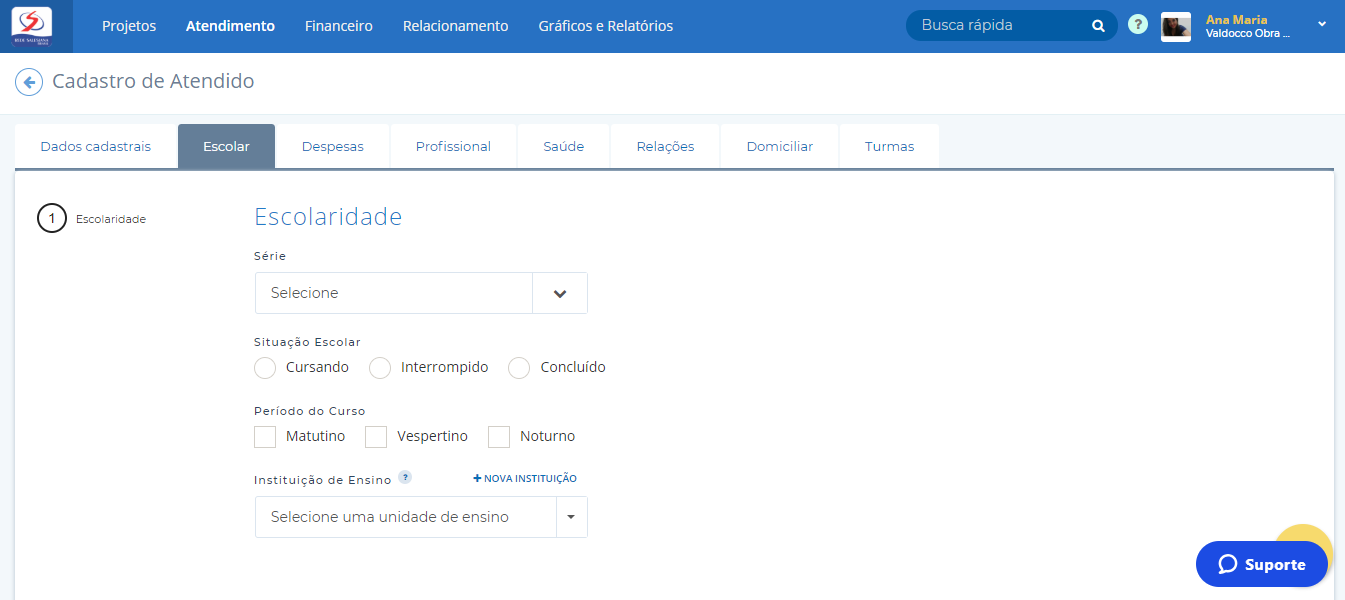The image size is (1345, 600).
Task: Click the Rede Salesiana logo icon
Action: [31, 26]
